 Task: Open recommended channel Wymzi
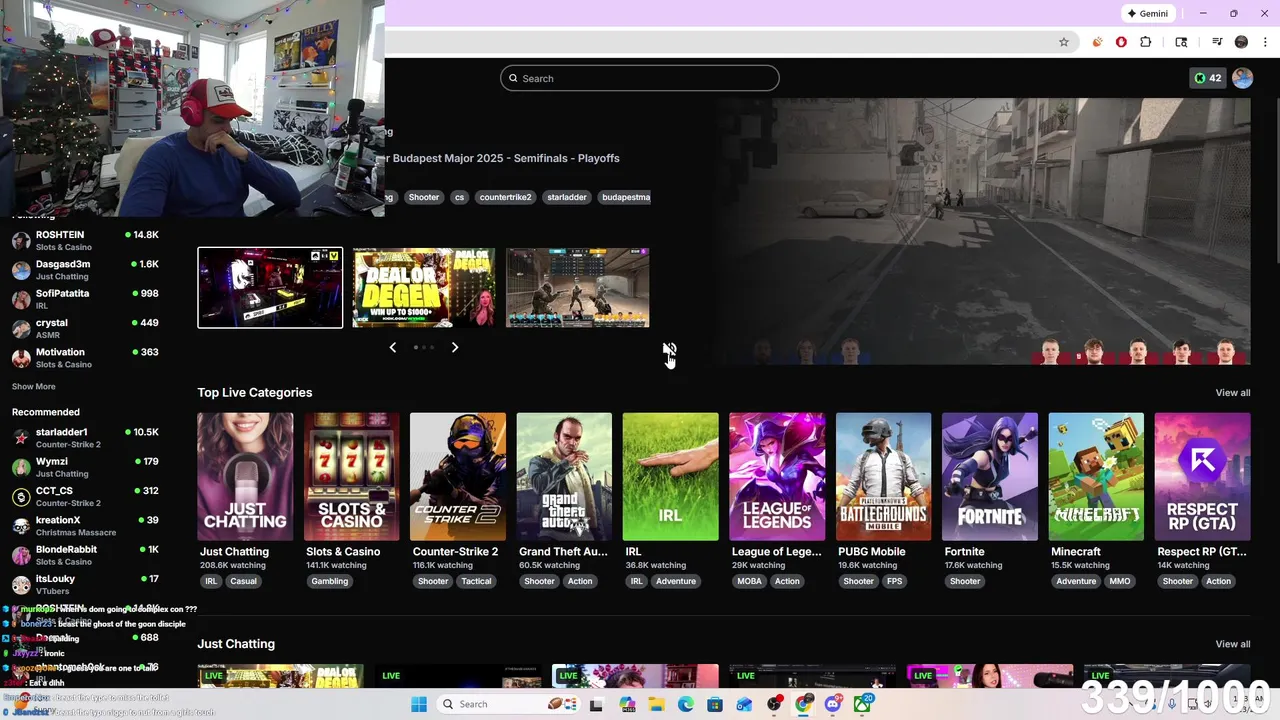pyautogui.click(x=85, y=467)
